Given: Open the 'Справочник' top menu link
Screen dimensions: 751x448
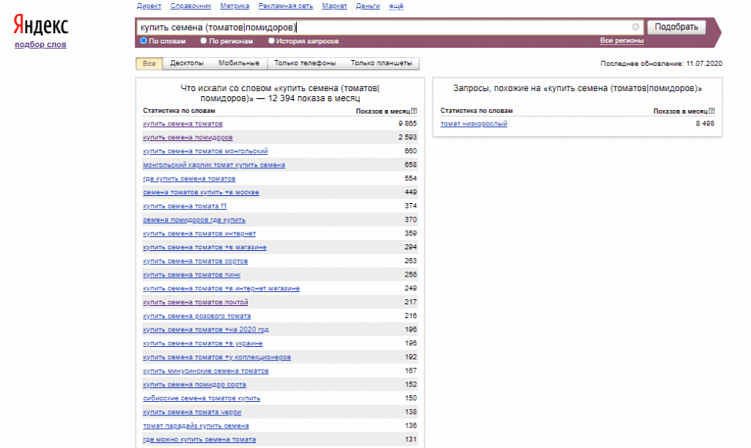Looking at the screenshot, I should 191,6.
